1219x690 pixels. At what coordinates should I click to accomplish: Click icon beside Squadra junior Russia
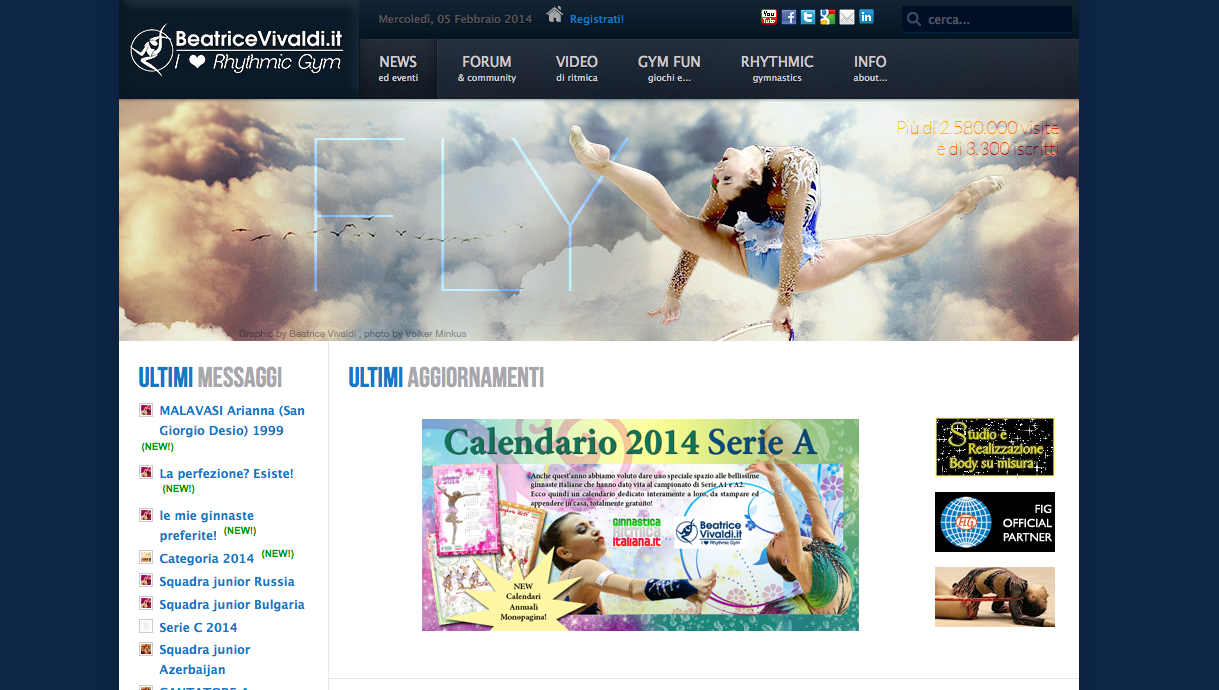146,581
